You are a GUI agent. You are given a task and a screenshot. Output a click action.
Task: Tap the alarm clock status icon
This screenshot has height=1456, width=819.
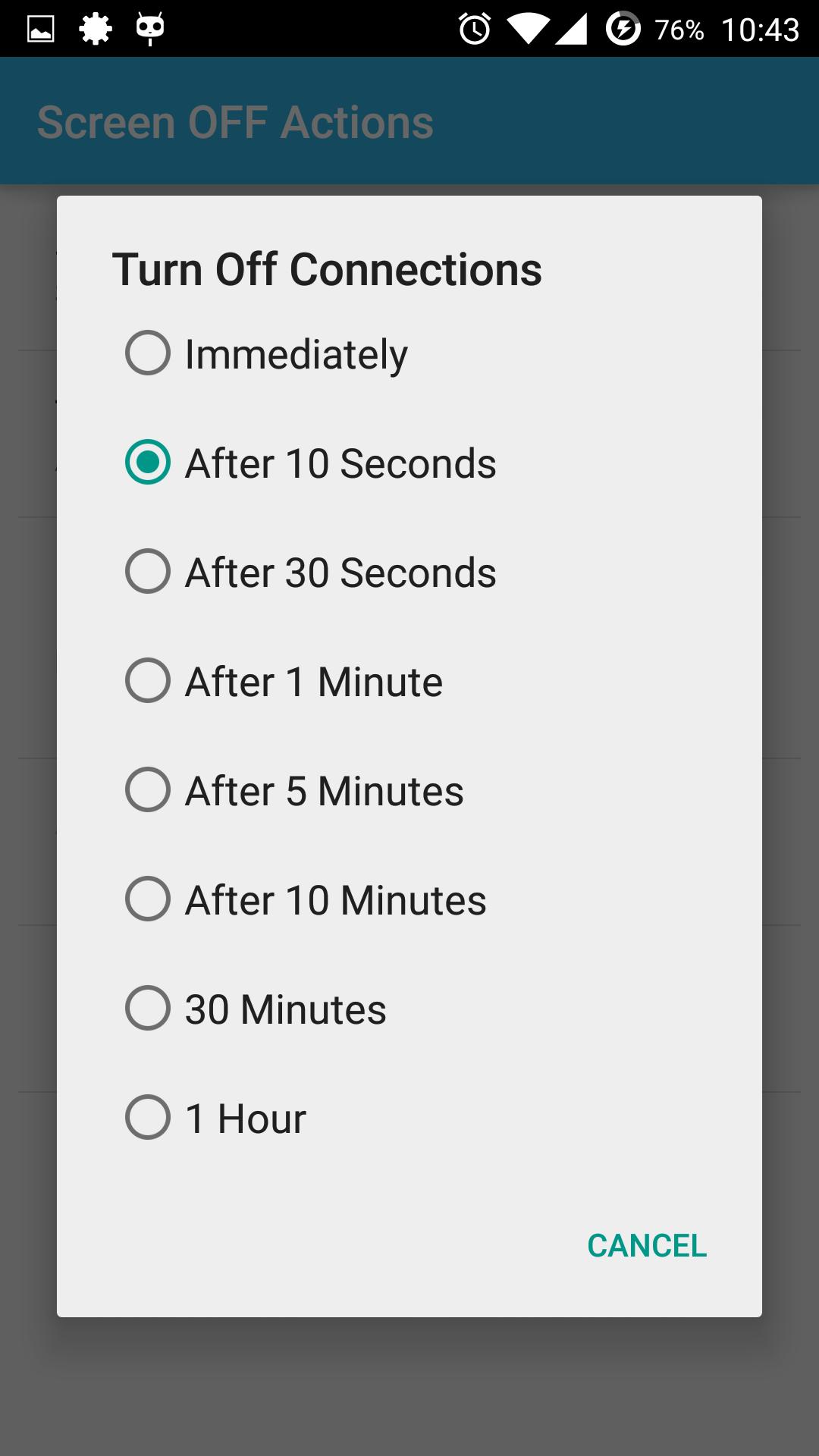(475, 30)
